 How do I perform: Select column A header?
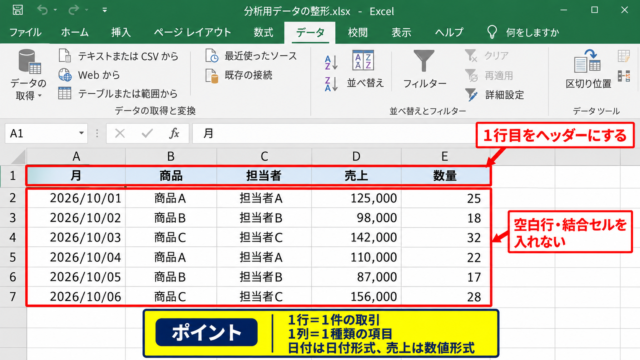pos(76,156)
